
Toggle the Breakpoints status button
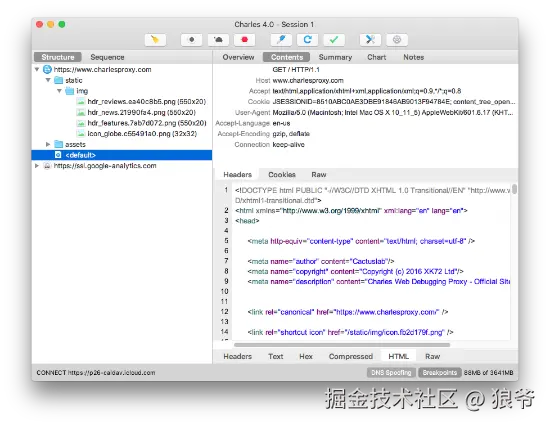(440, 372)
